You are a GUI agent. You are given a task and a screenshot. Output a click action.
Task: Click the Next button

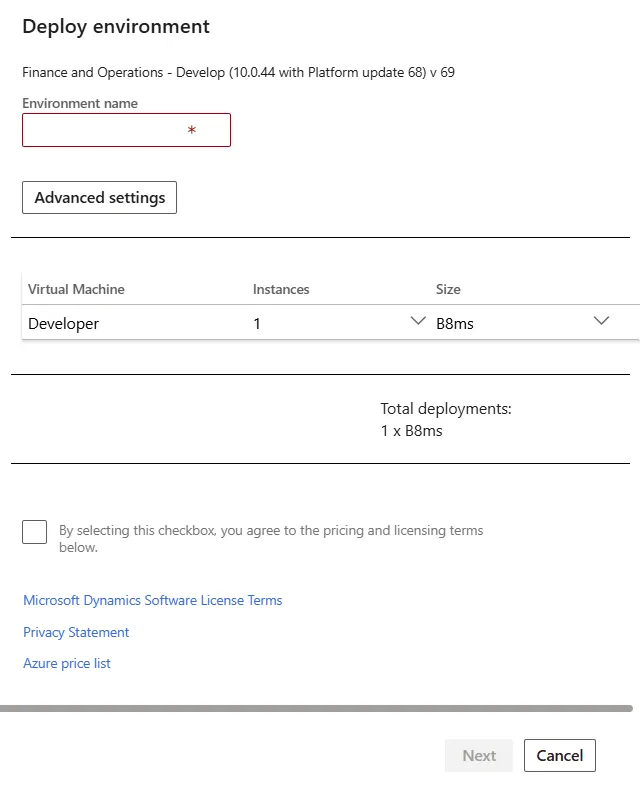coord(479,755)
